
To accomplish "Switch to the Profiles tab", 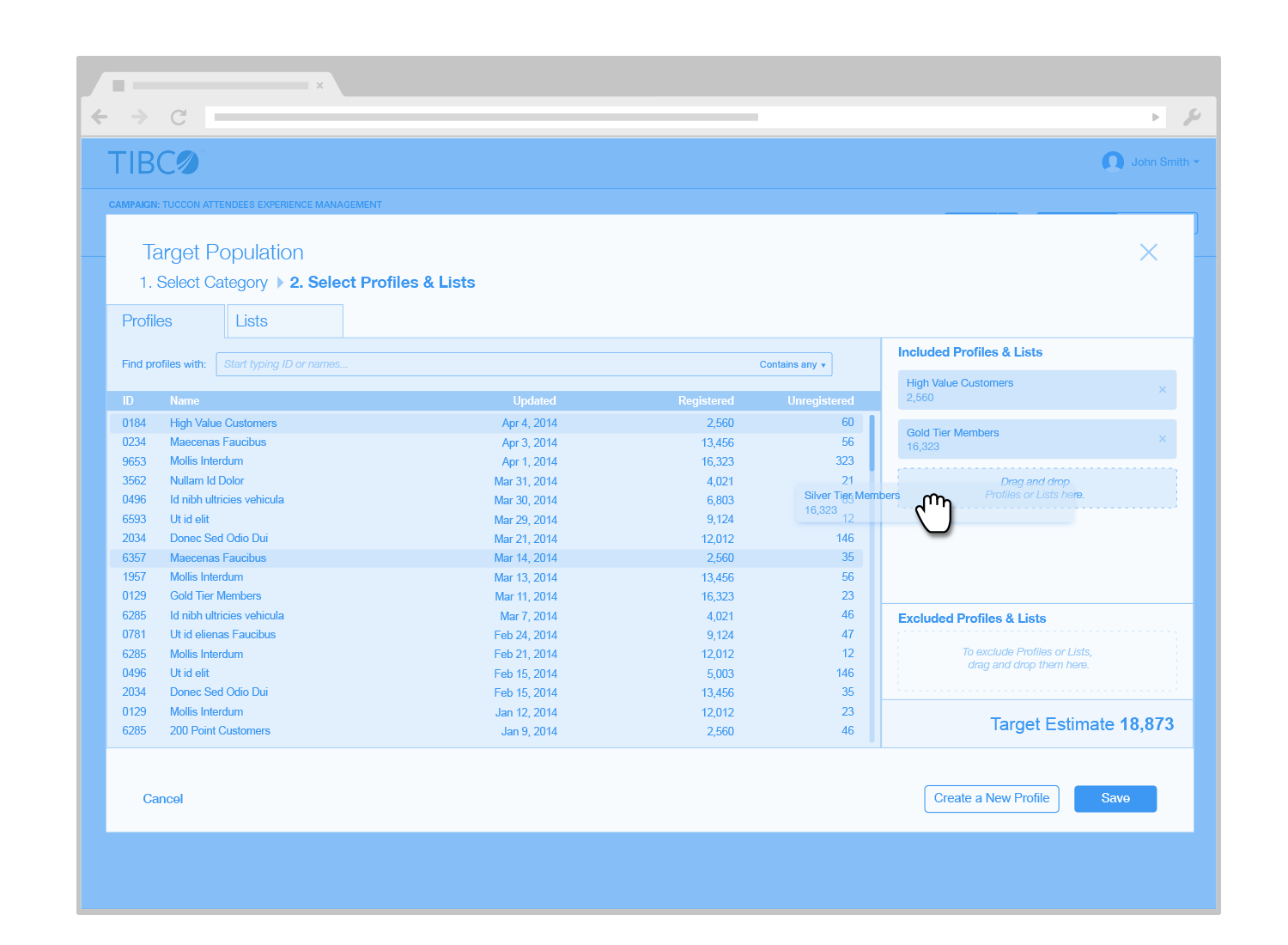I will [166, 320].
